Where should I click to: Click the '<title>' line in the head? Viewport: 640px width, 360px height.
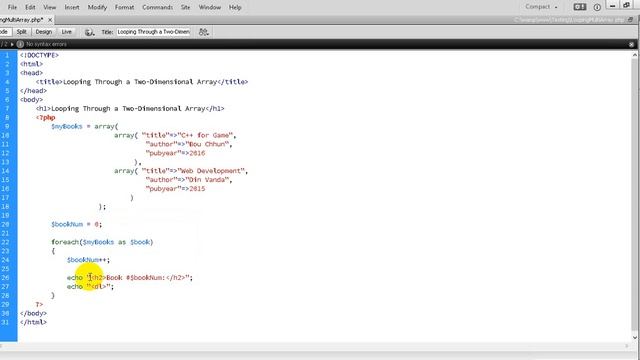pos(142,82)
